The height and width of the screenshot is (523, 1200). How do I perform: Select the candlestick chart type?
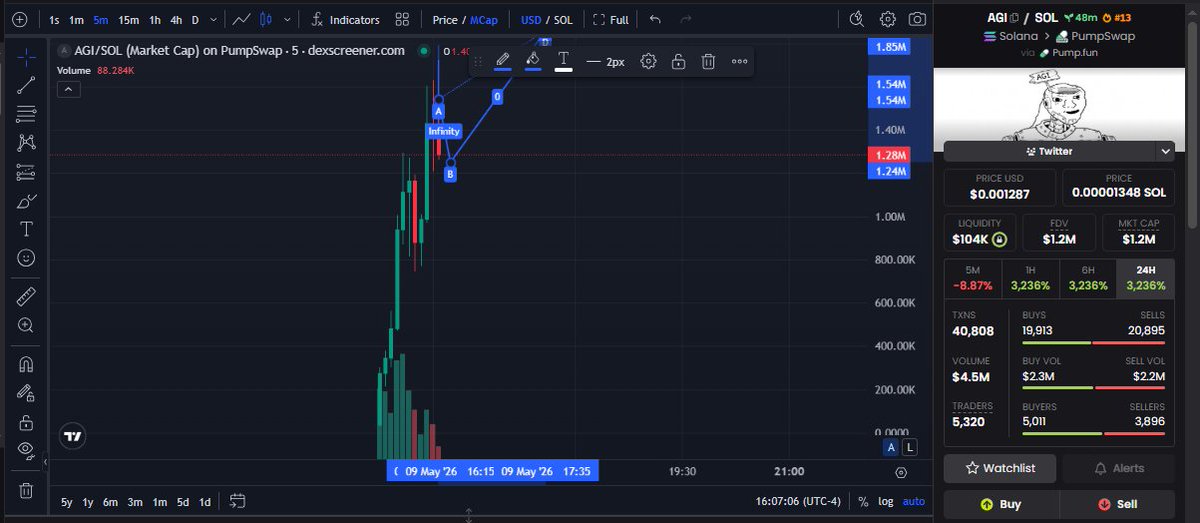click(x=265, y=19)
